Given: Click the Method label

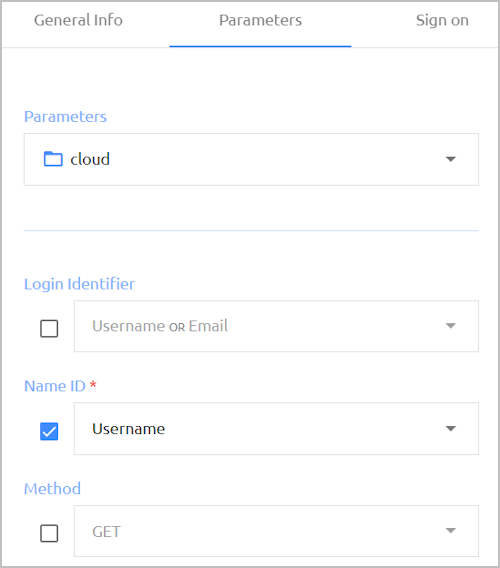Looking at the screenshot, I should click(52, 489).
